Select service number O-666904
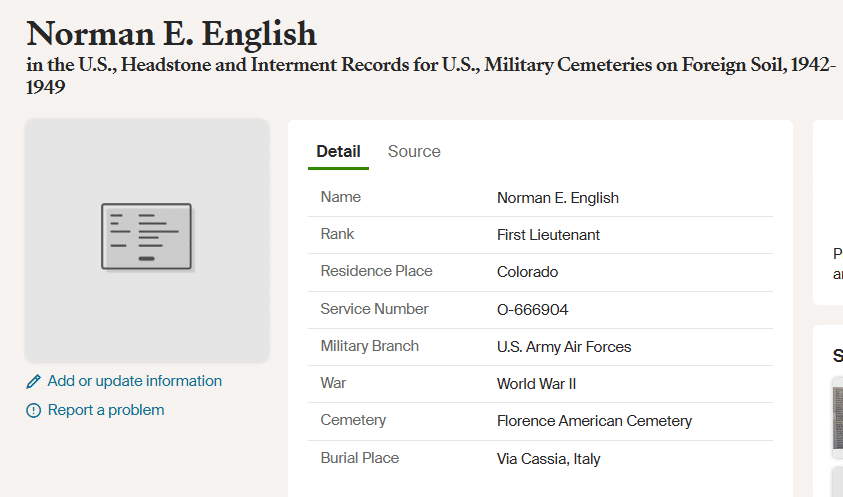Image resolution: width=843 pixels, height=497 pixels. [x=532, y=310]
